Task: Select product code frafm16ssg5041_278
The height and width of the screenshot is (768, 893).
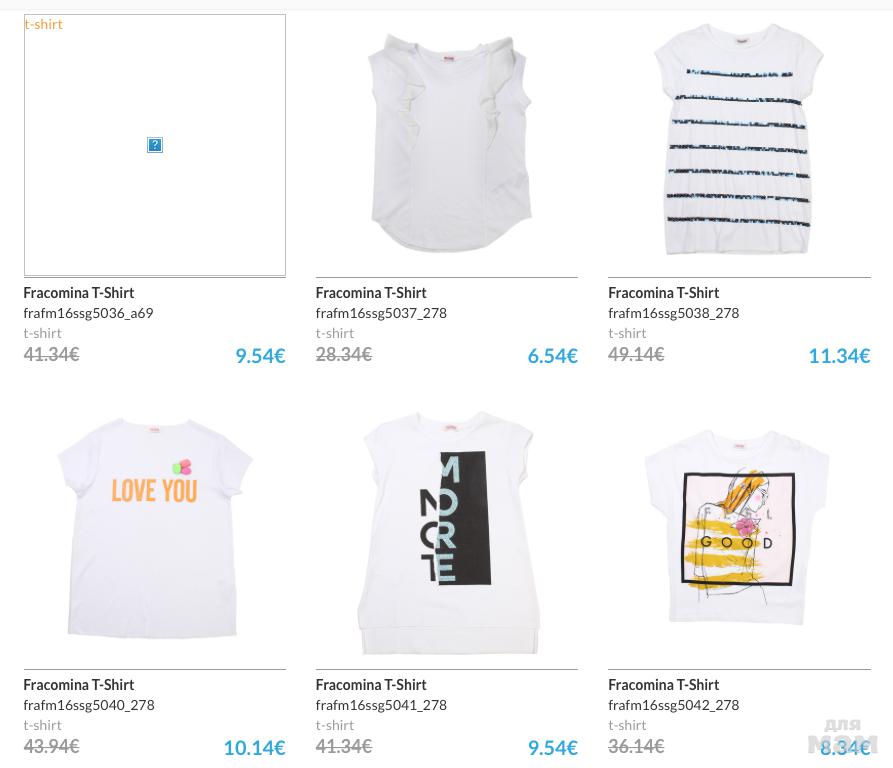Action: click(x=381, y=705)
